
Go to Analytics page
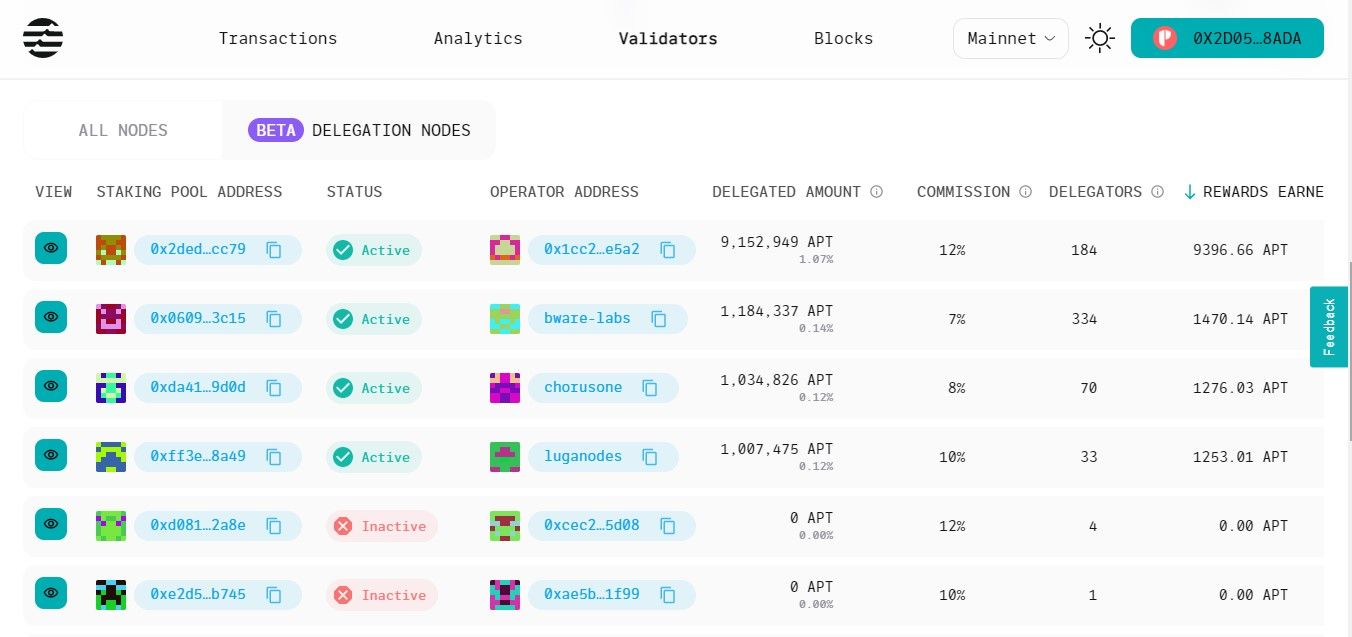click(478, 39)
